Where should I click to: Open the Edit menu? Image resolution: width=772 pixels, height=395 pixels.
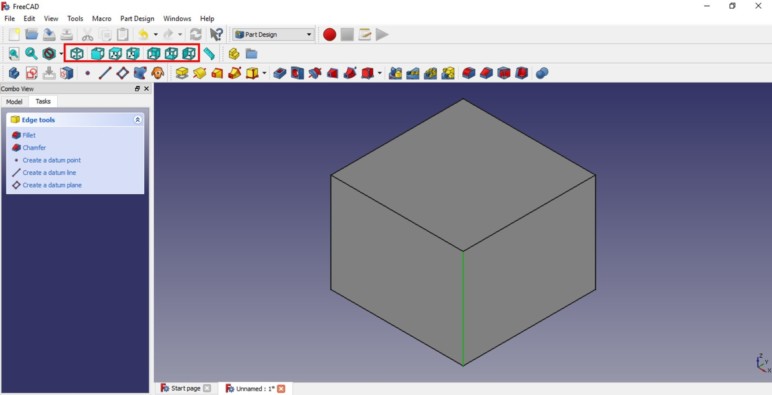pyautogui.click(x=30, y=19)
